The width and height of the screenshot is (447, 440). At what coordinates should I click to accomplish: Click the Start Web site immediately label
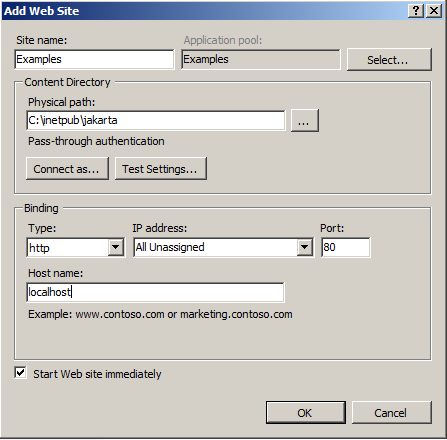click(x=97, y=374)
